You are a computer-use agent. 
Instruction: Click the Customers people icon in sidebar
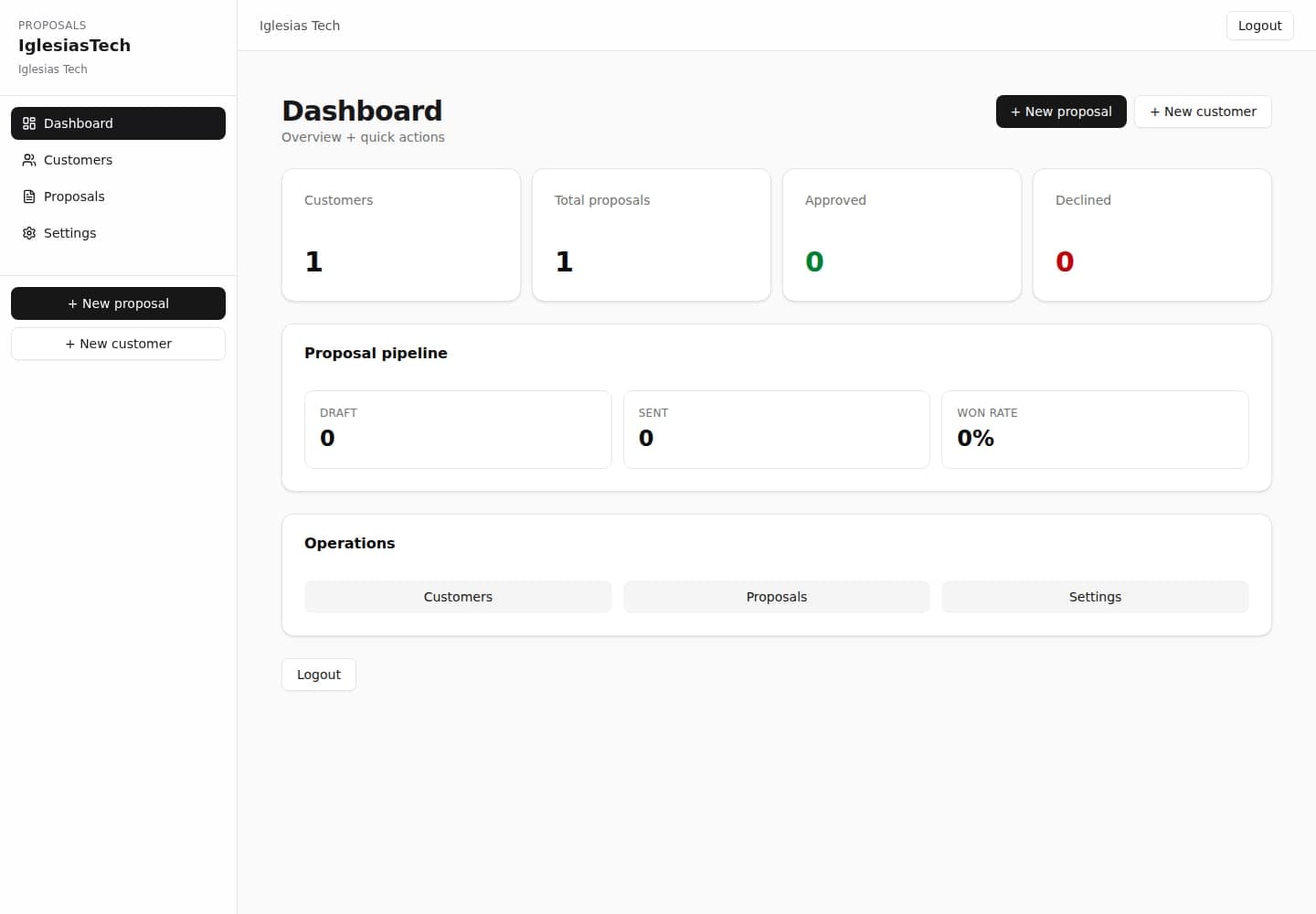[x=29, y=160]
